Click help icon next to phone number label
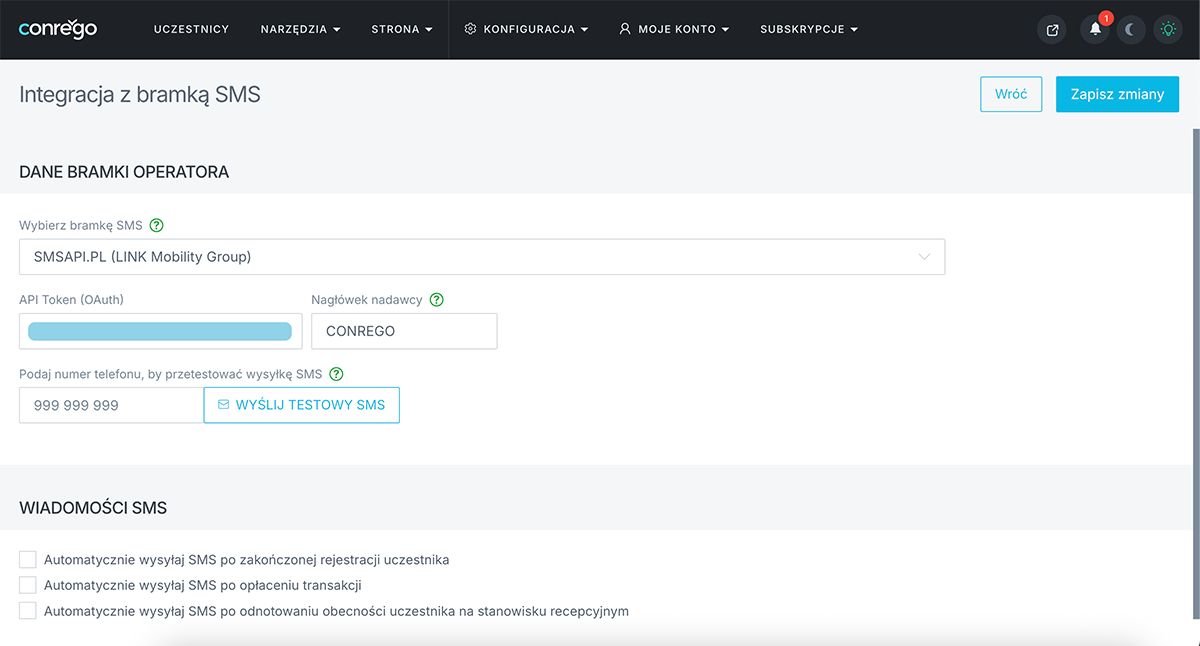This screenshot has width=1200, height=646. (x=336, y=374)
